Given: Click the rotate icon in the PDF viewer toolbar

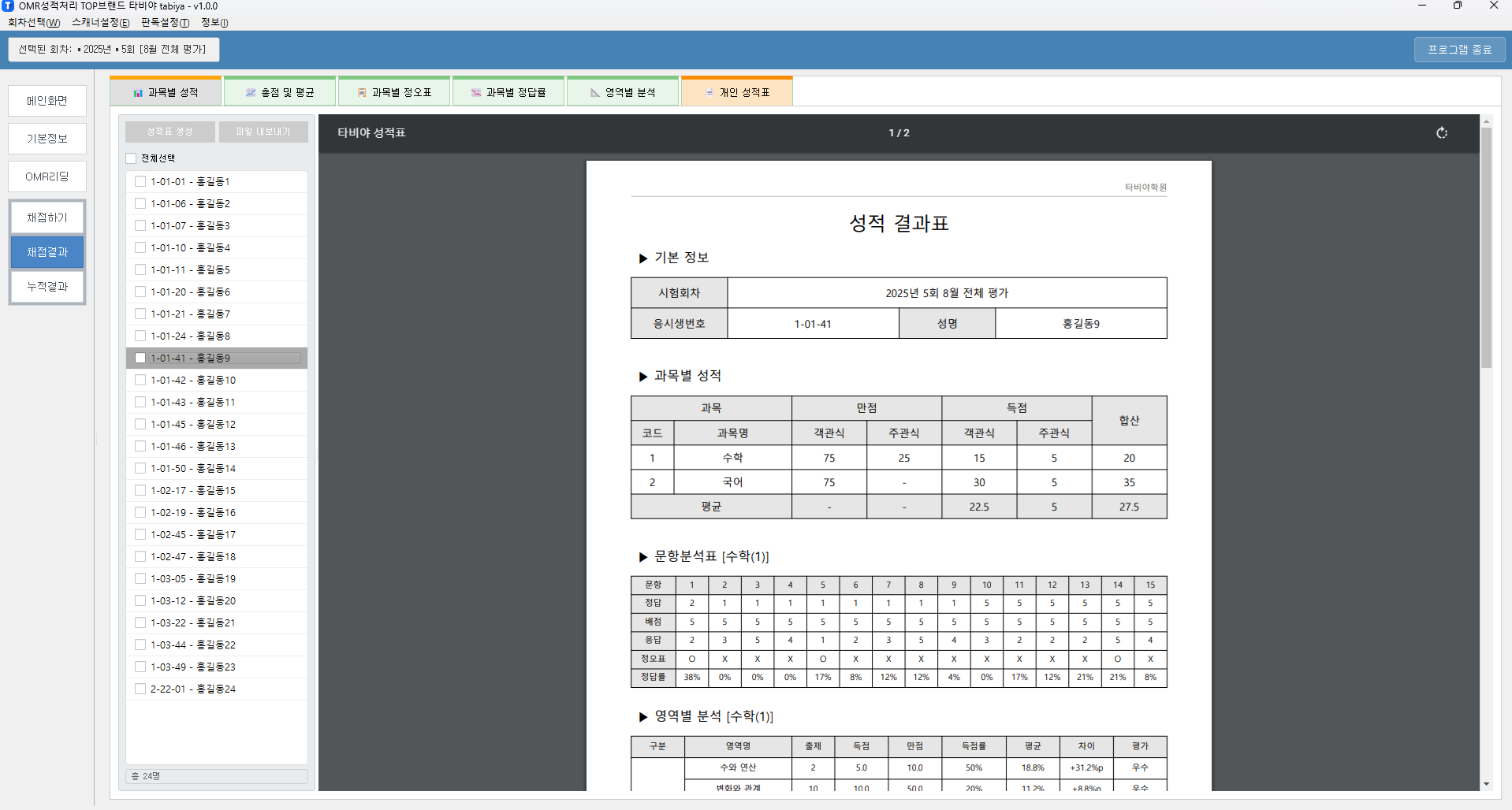Looking at the screenshot, I should tap(1441, 133).
